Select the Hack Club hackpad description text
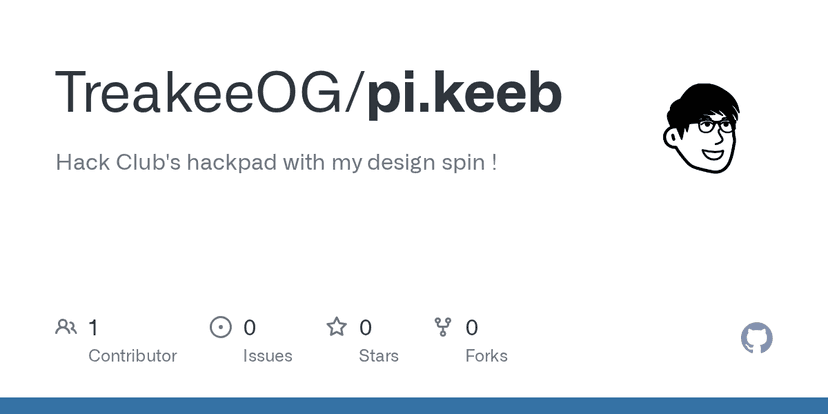 pos(276,162)
